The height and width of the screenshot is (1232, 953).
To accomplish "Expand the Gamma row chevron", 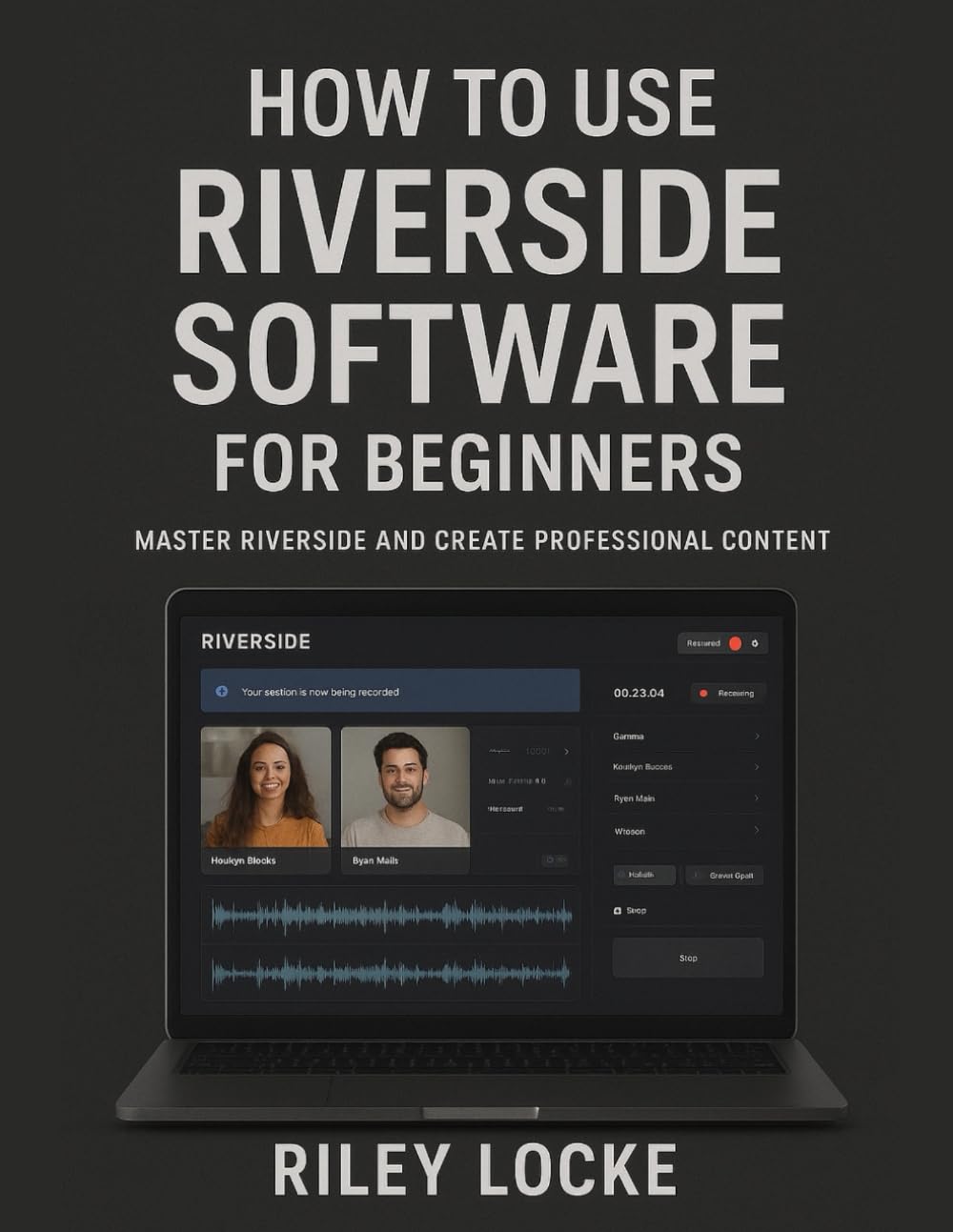I will pos(757,737).
